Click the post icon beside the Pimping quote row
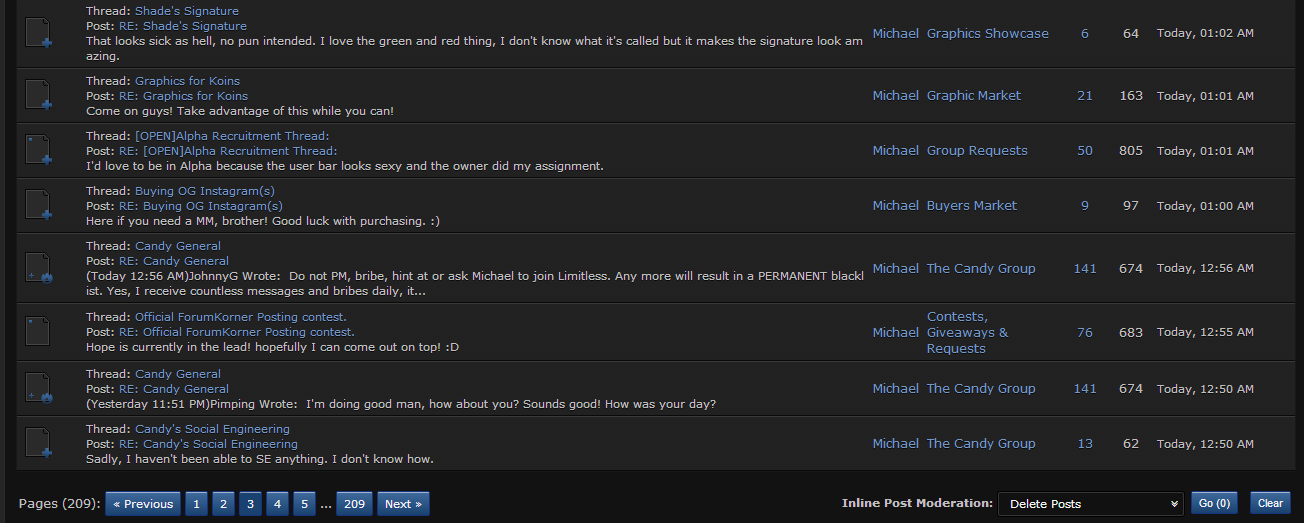The image size is (1304, 523). tap(38, 388)
